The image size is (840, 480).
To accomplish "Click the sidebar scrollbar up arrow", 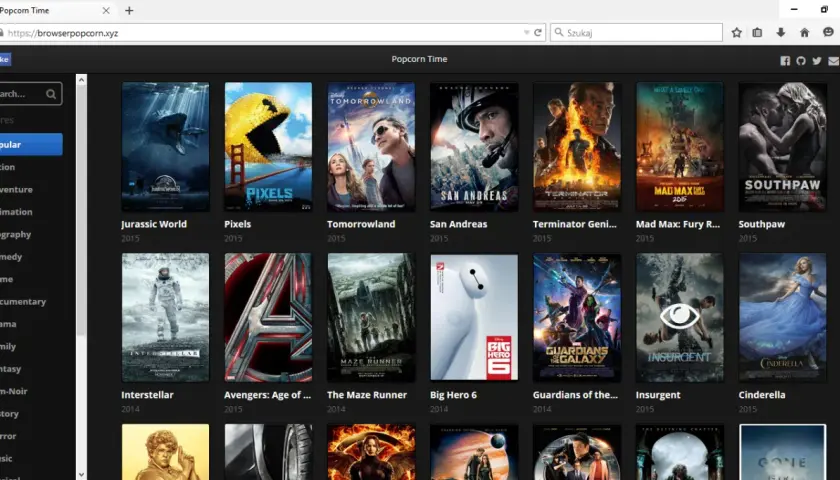I will tap(81, 80).
